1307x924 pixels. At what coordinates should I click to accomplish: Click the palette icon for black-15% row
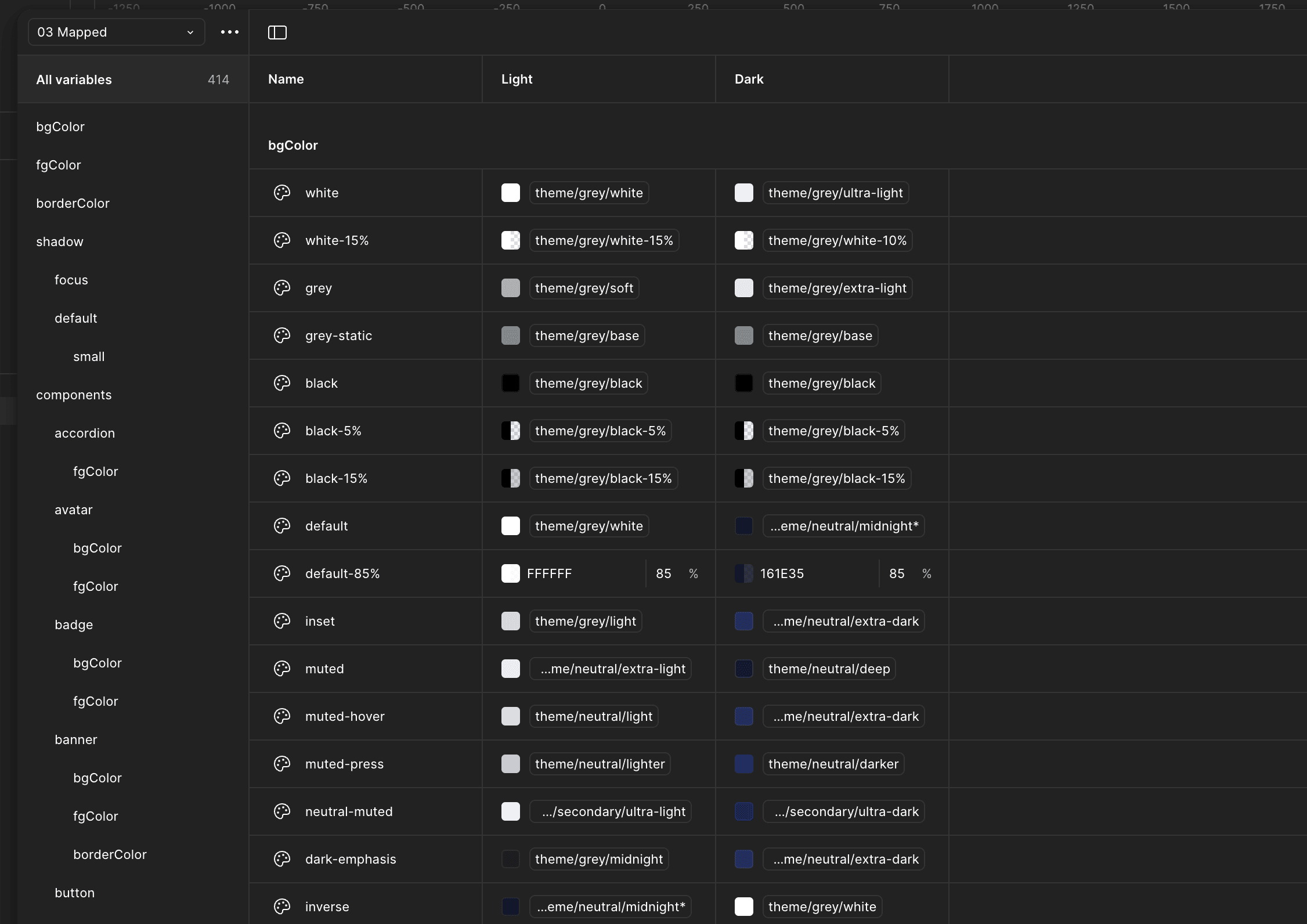pos(282,478)
